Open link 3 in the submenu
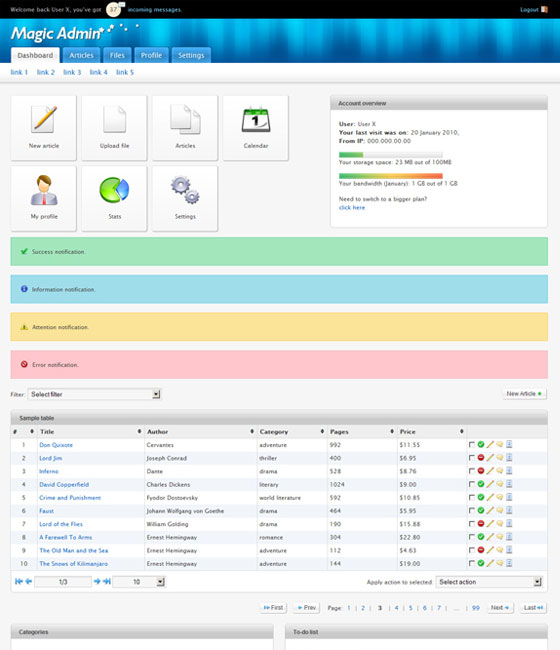Image resolution: width=560 pixels, height=650 pixels. point(72,72)
